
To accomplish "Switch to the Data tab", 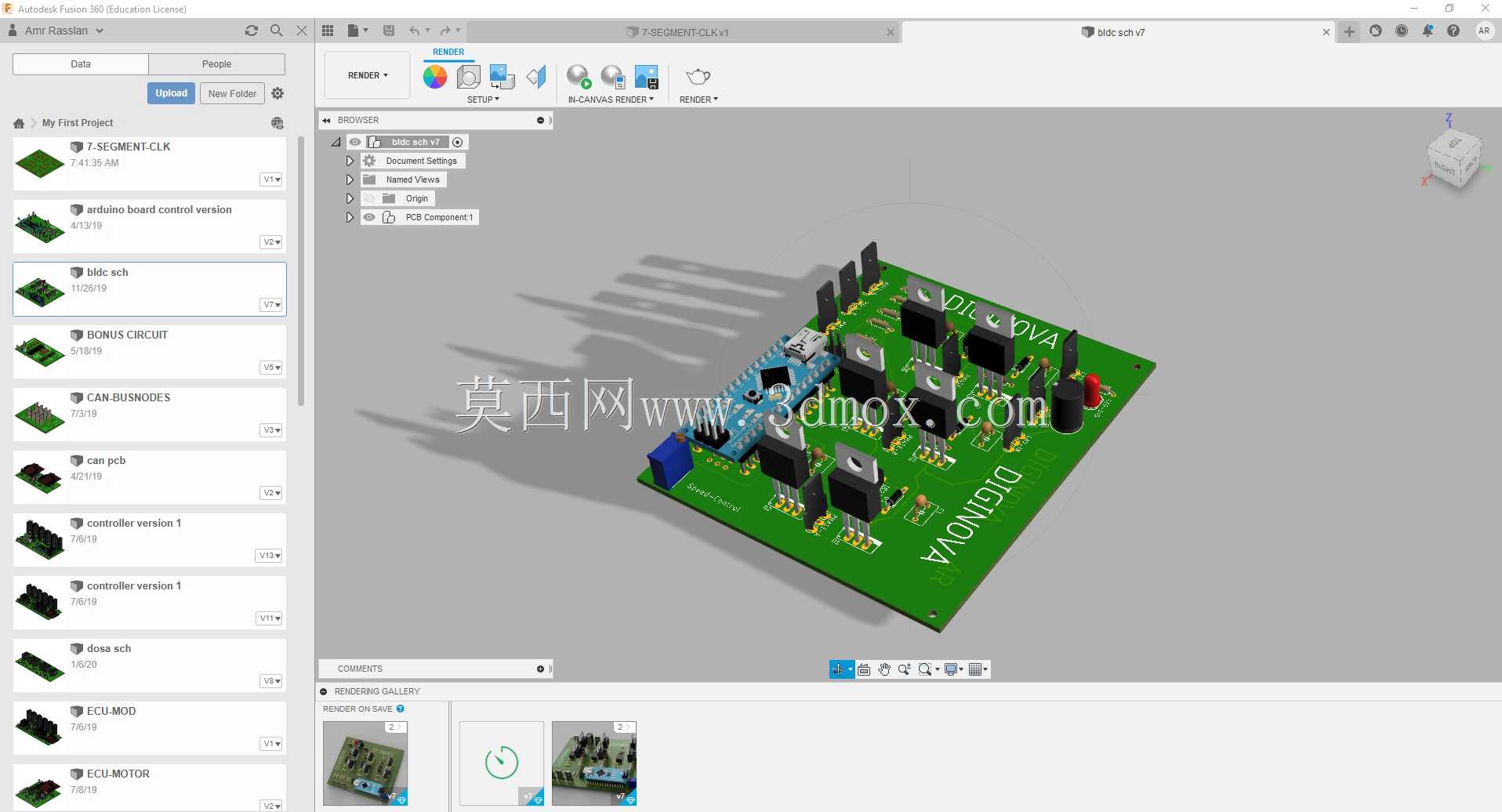I will (x=81, y=64).
